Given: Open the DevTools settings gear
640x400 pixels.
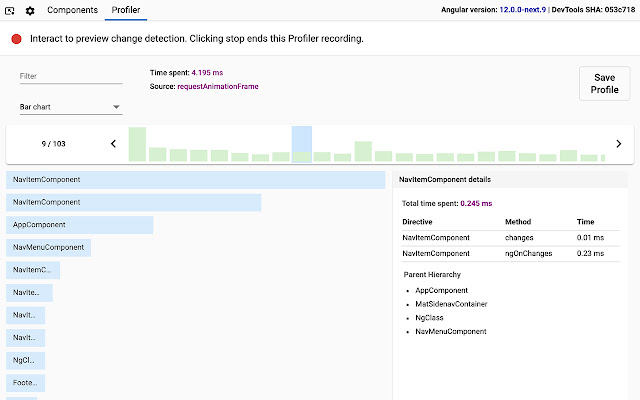Looking at the screenshot, I should tap(30, 10).
